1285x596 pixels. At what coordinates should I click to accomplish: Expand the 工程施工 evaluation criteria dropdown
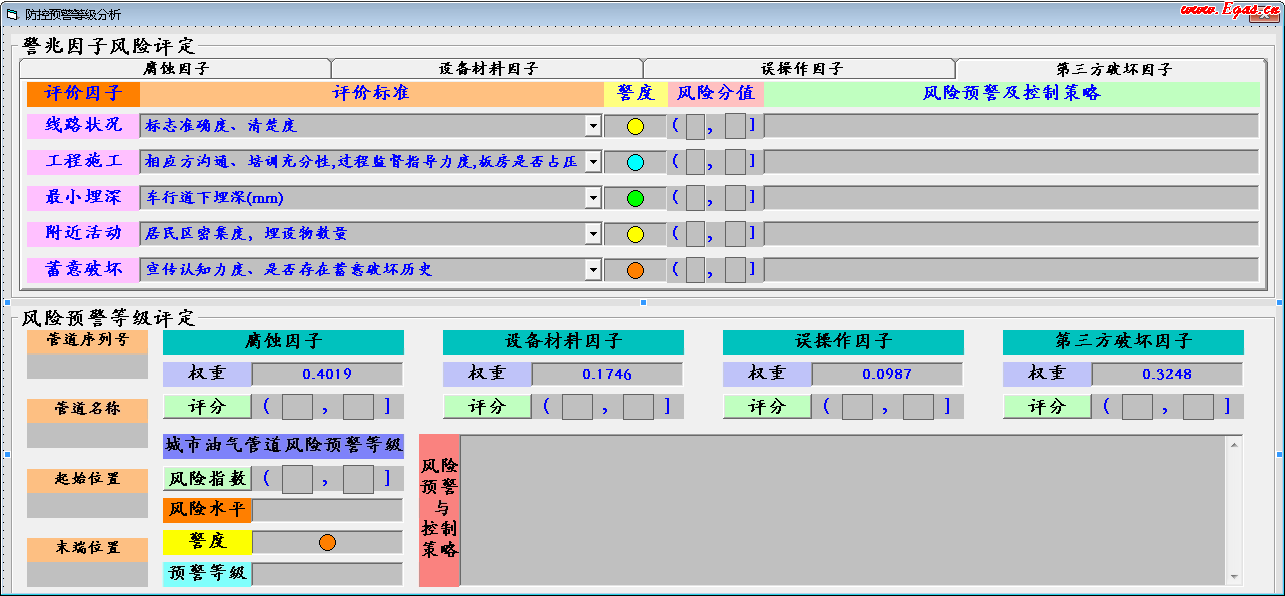592,162
